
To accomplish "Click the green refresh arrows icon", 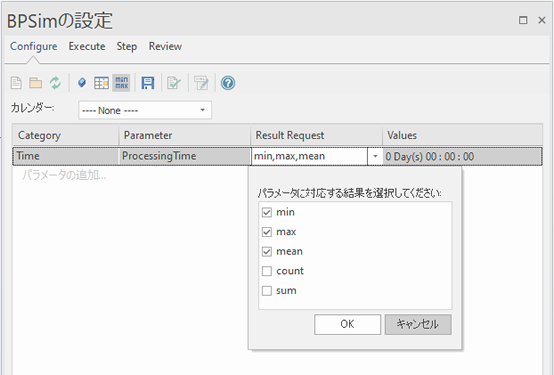I will [x=55, y=83].
